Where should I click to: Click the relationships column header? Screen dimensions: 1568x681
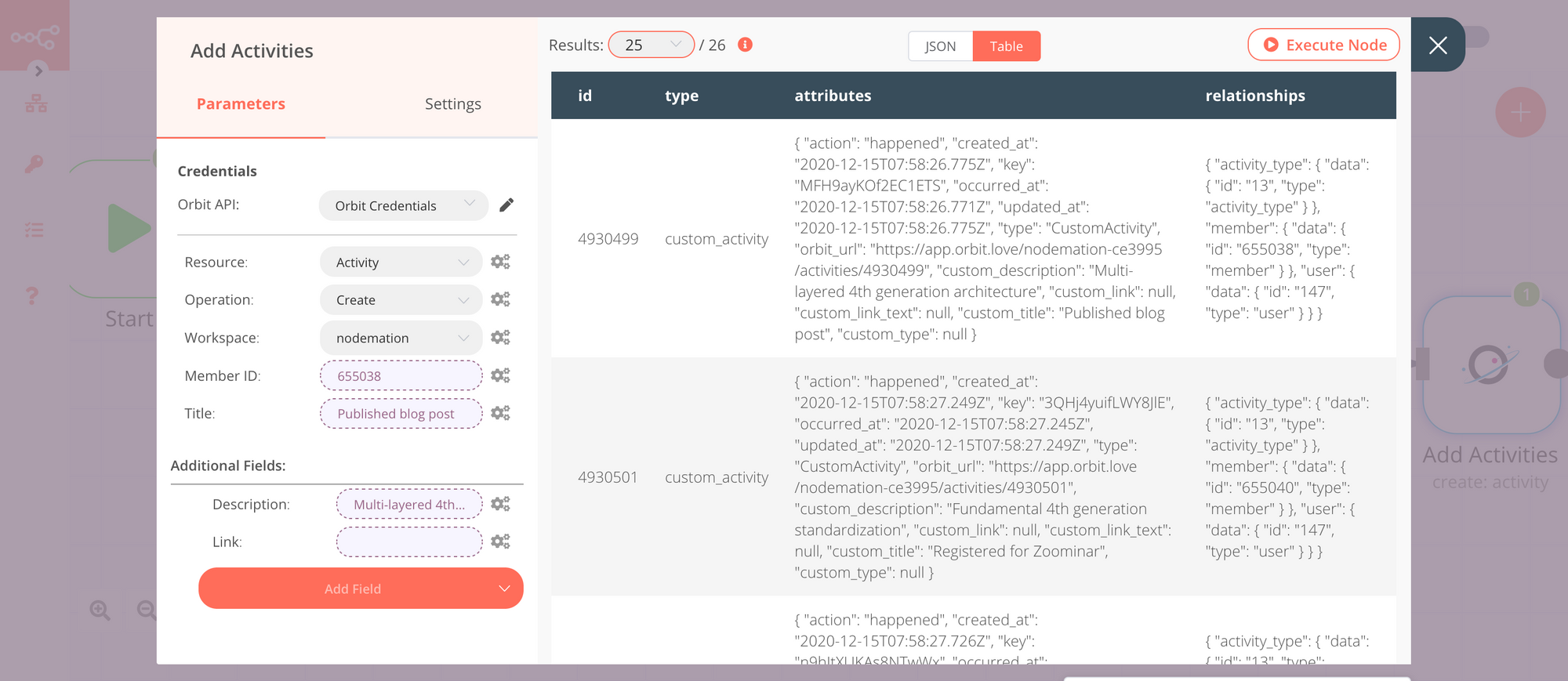coord(1255,96)
